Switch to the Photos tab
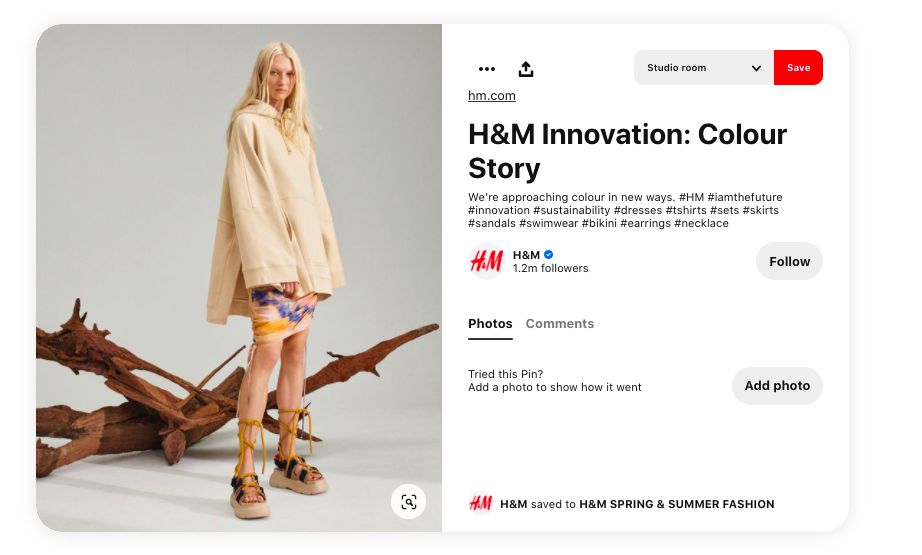Image resolution: width=922 pixels, height=555 pixels. [x=490, y=324]
